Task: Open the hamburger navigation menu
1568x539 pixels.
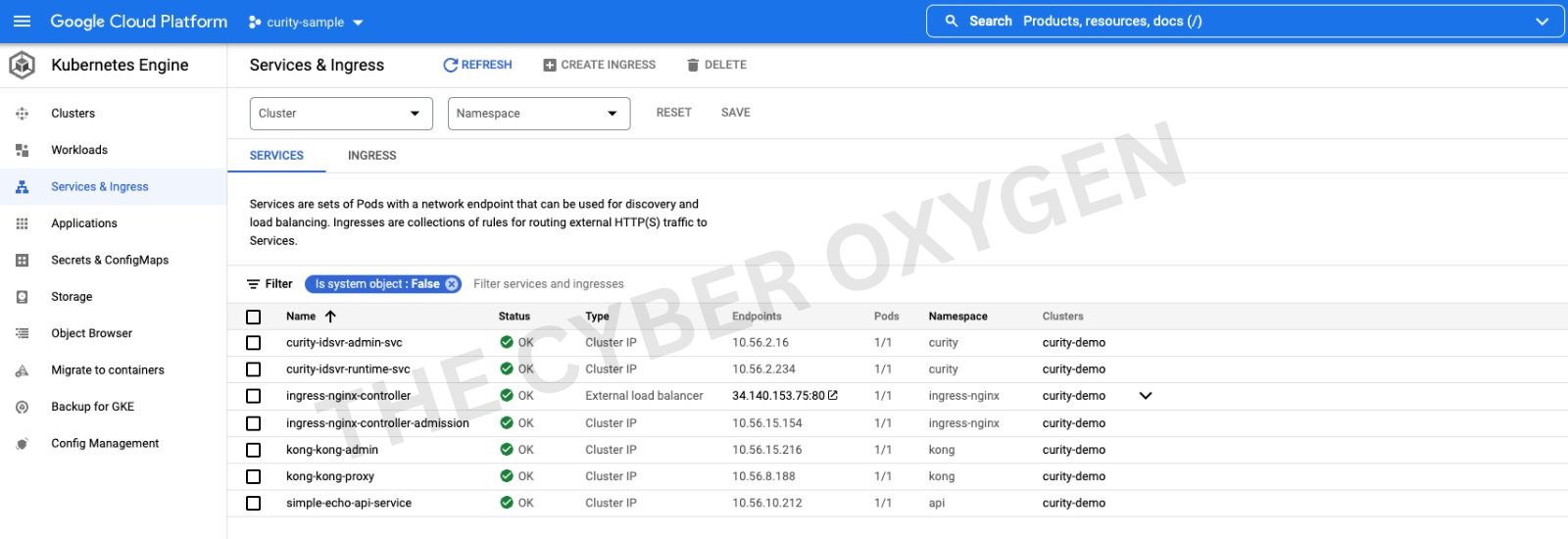Action: click(22, 21)
